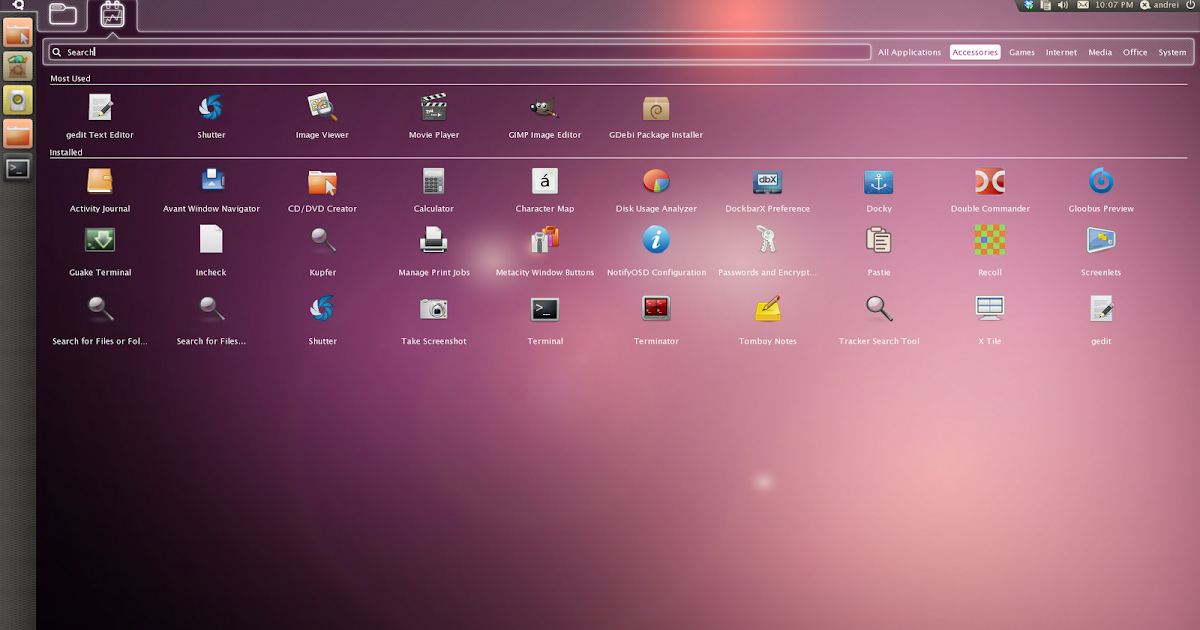Click the Search input field

pyautogui.click(x=457, y=51)
